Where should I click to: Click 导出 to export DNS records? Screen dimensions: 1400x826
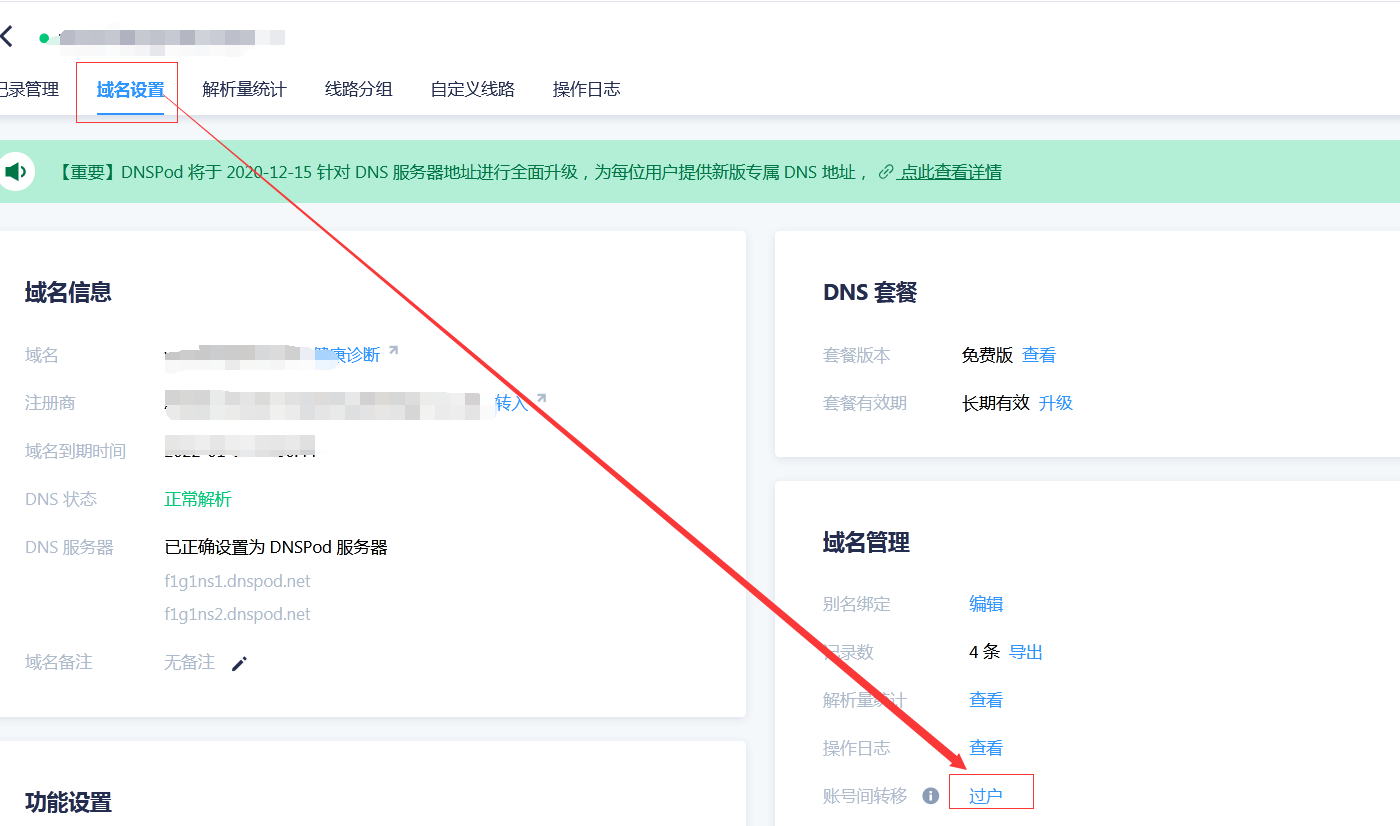(1026, 651)
